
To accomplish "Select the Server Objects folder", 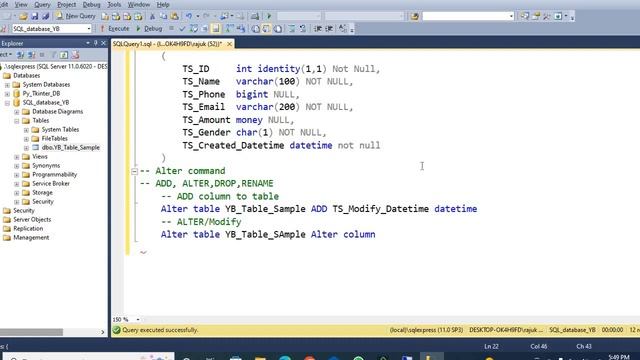I will click(x=32, y=220).
